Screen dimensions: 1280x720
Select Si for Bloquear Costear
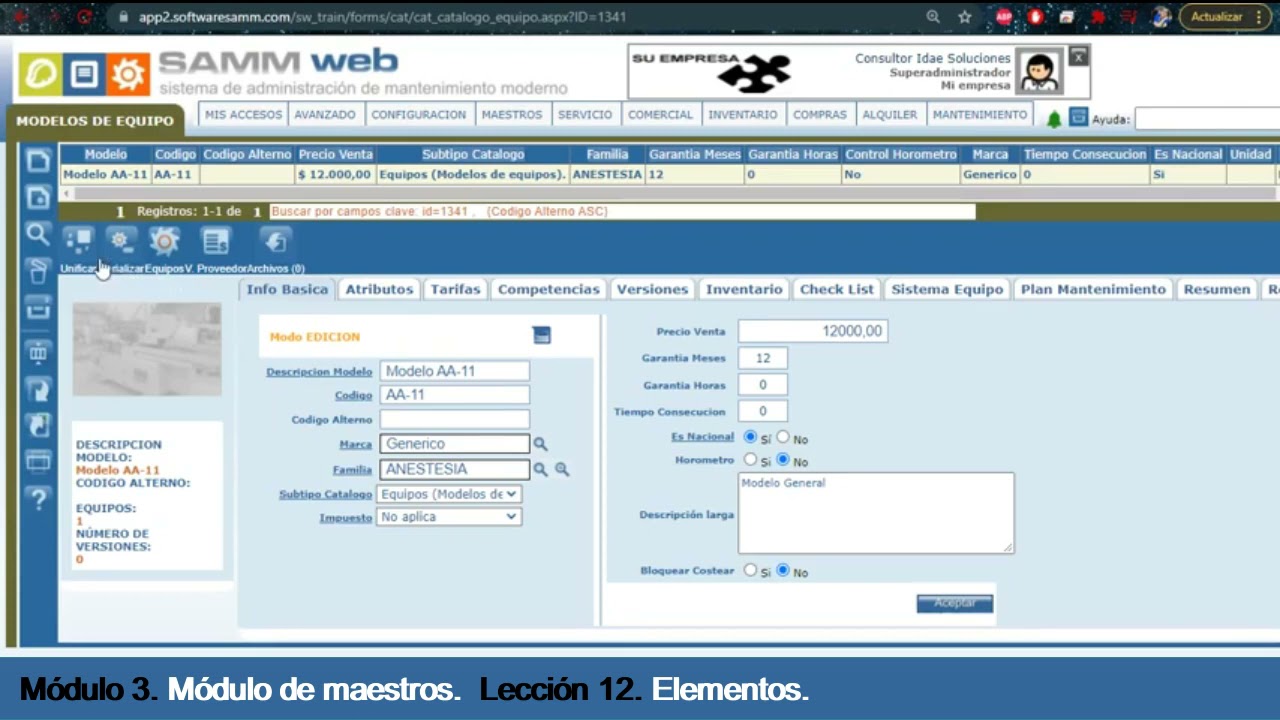tap(750, 570)
